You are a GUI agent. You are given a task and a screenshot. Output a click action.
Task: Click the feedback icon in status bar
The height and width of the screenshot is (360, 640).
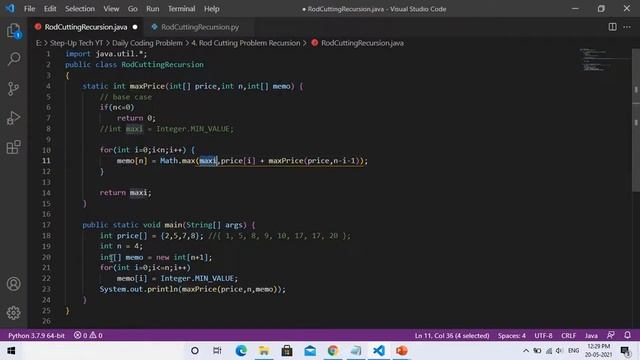click(611, 335)
